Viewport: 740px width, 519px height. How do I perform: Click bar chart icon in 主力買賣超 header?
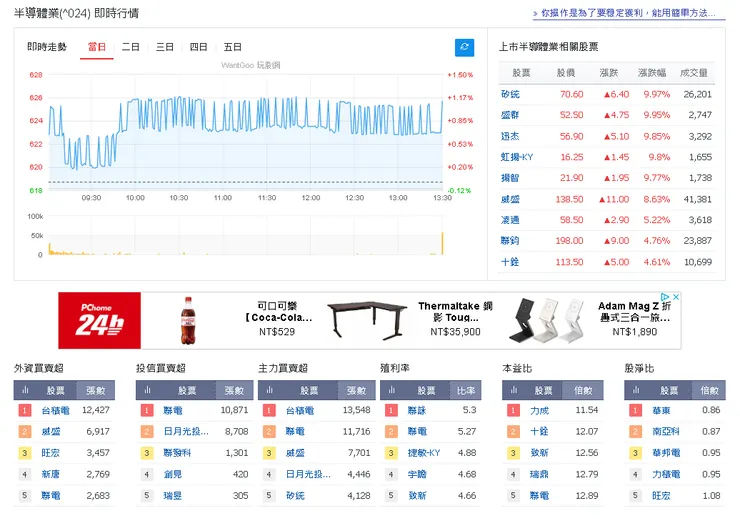(x=270, y=390)
